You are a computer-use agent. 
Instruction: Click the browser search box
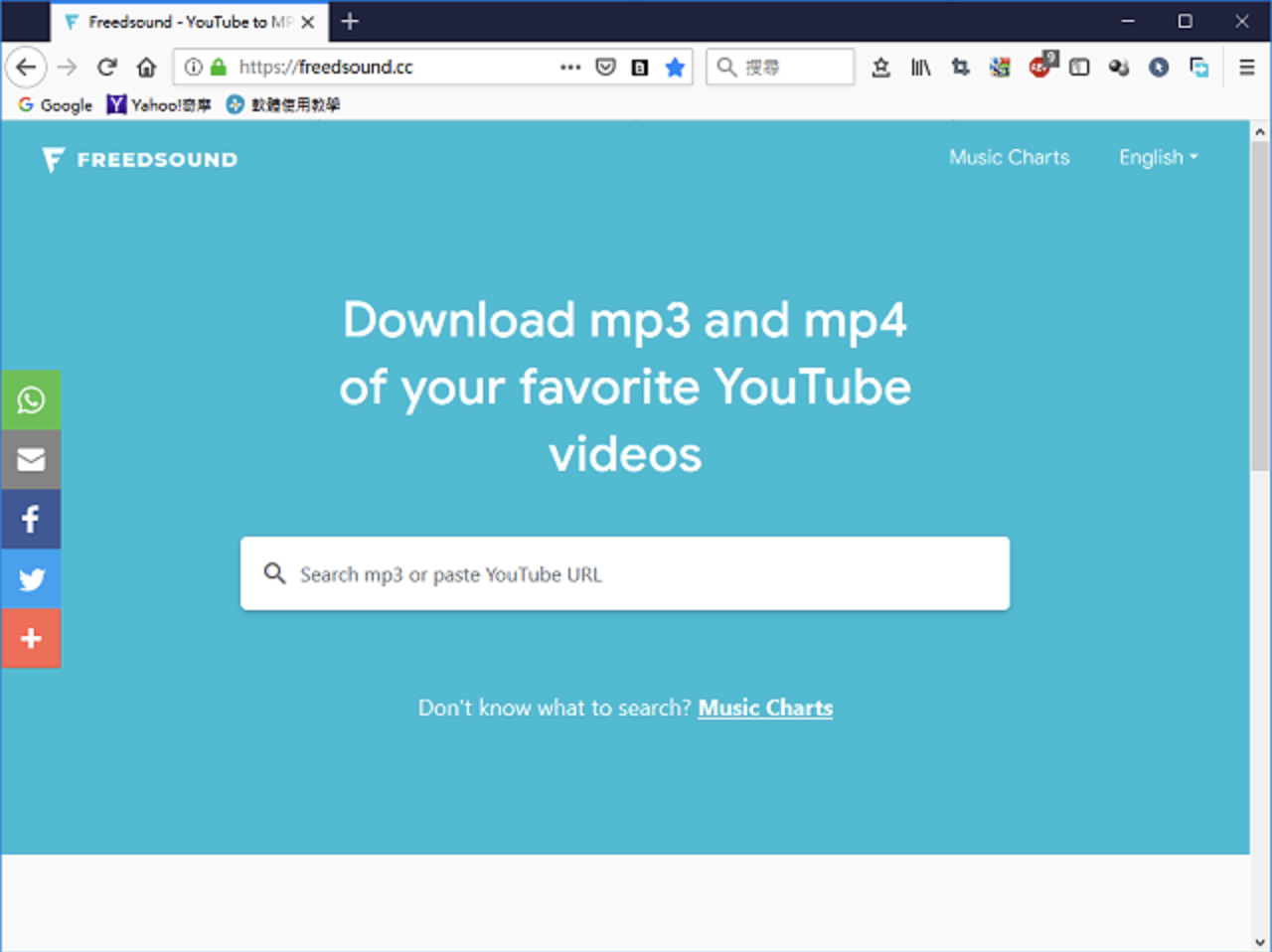coord(780,67)
